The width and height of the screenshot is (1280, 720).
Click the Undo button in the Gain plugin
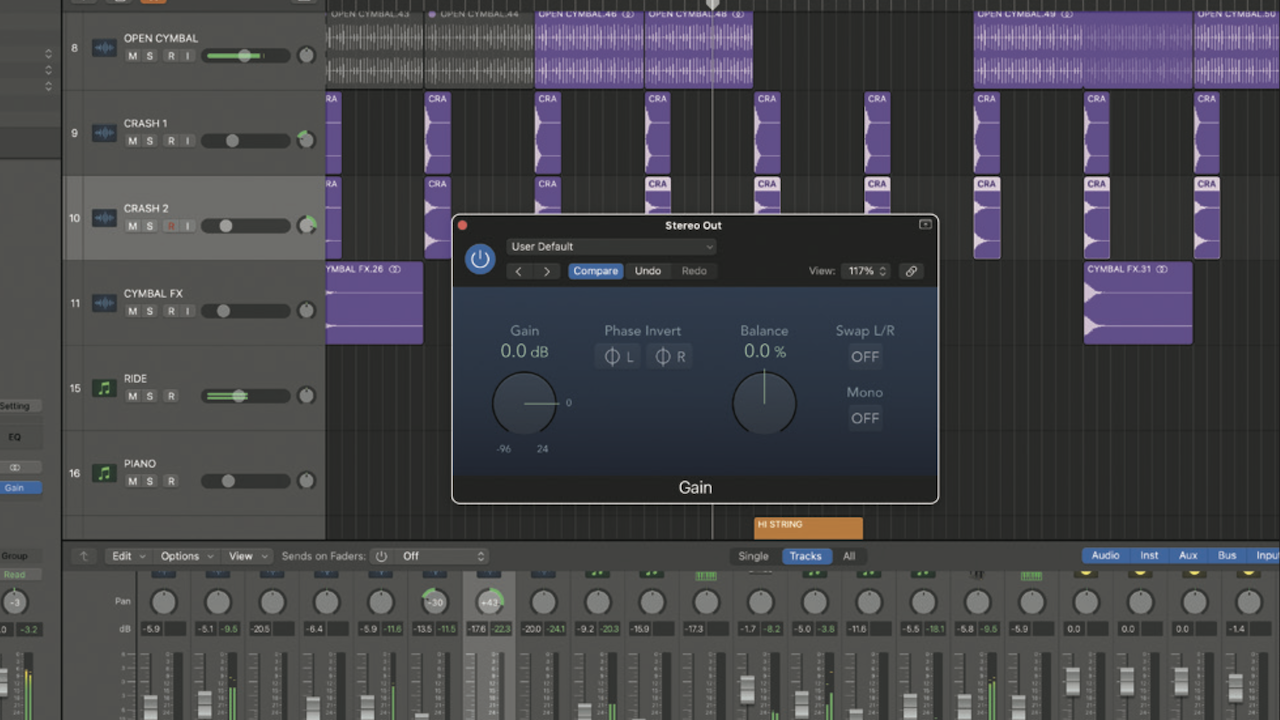648,270
